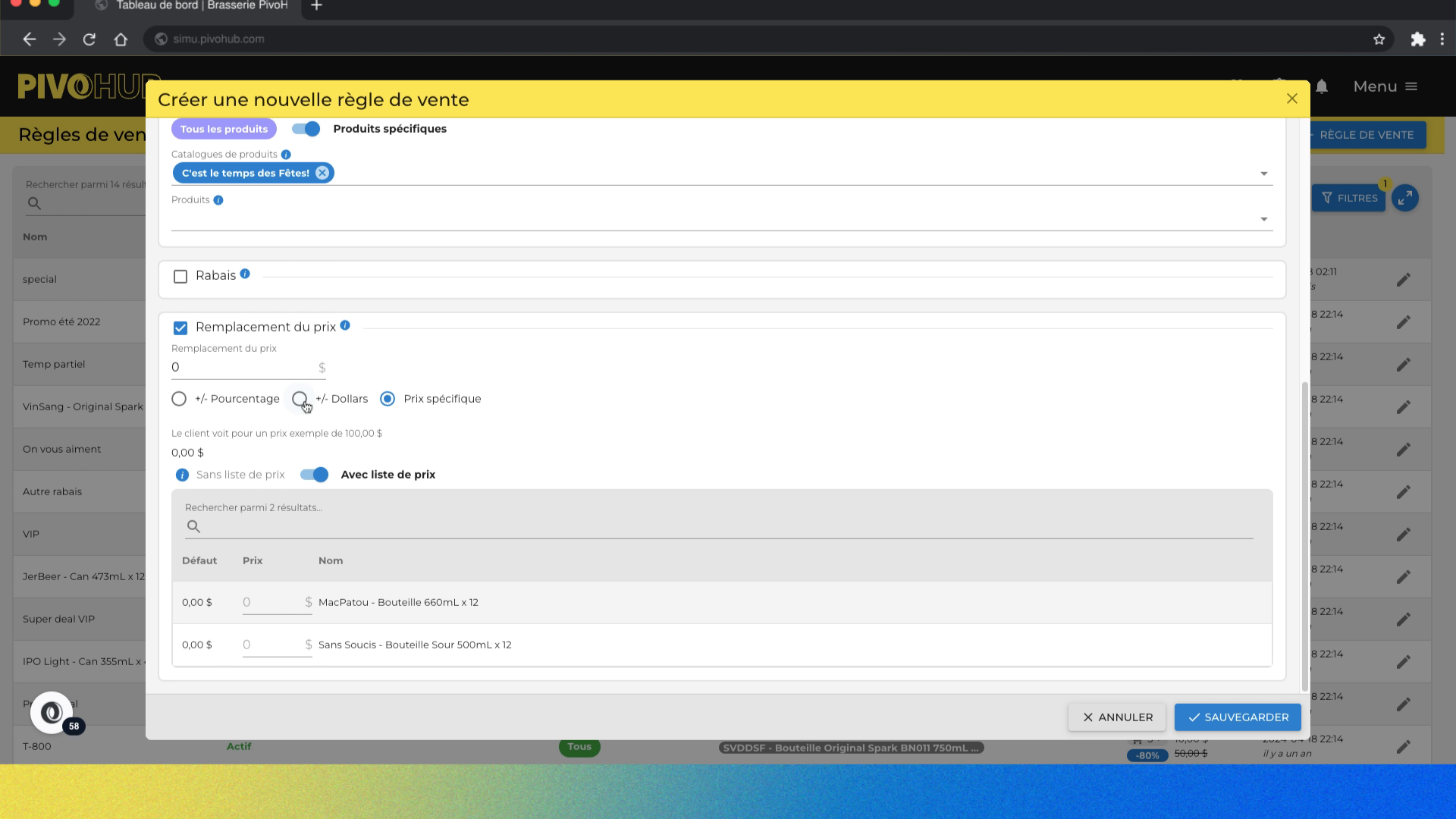This screenshot has width=1456, height=819.
Task: Toggle the Produits spécifiques switch
Action: click(x=306, y=129)
